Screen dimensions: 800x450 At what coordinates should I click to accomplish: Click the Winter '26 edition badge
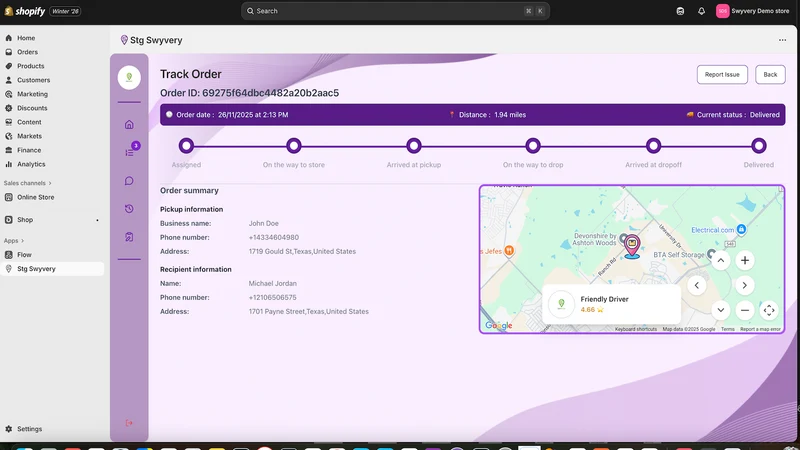tap(65, 11)
